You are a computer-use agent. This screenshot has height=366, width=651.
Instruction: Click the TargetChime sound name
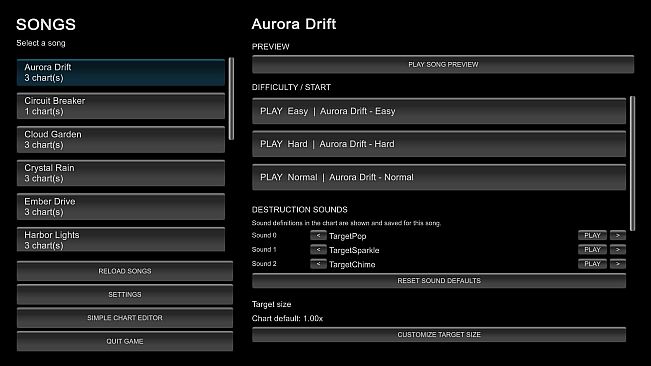pyautogui.click(x=352, y=264)
